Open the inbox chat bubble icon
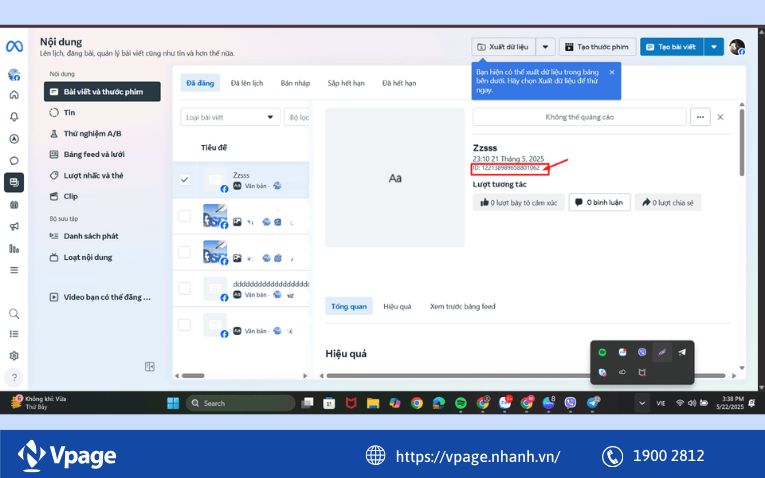 tap(14, 160)
